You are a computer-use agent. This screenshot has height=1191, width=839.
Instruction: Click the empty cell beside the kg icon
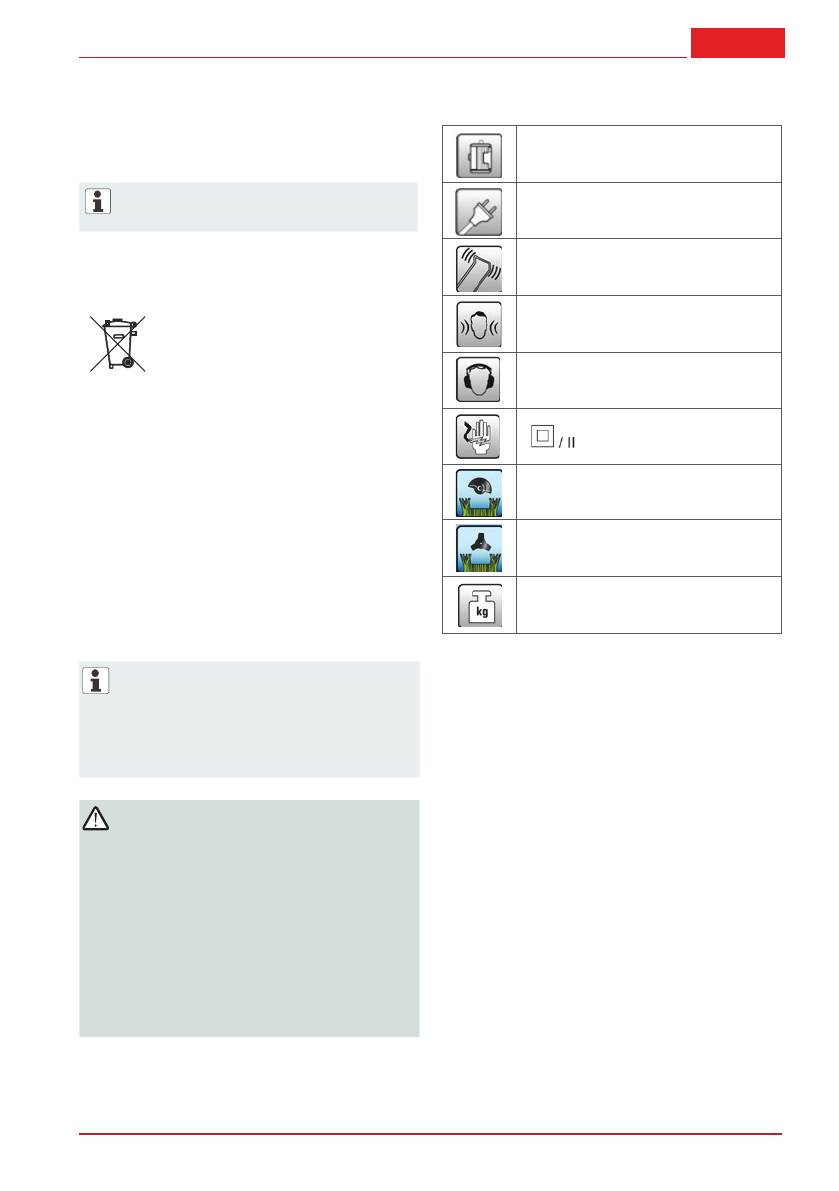(x=648, y=605)
